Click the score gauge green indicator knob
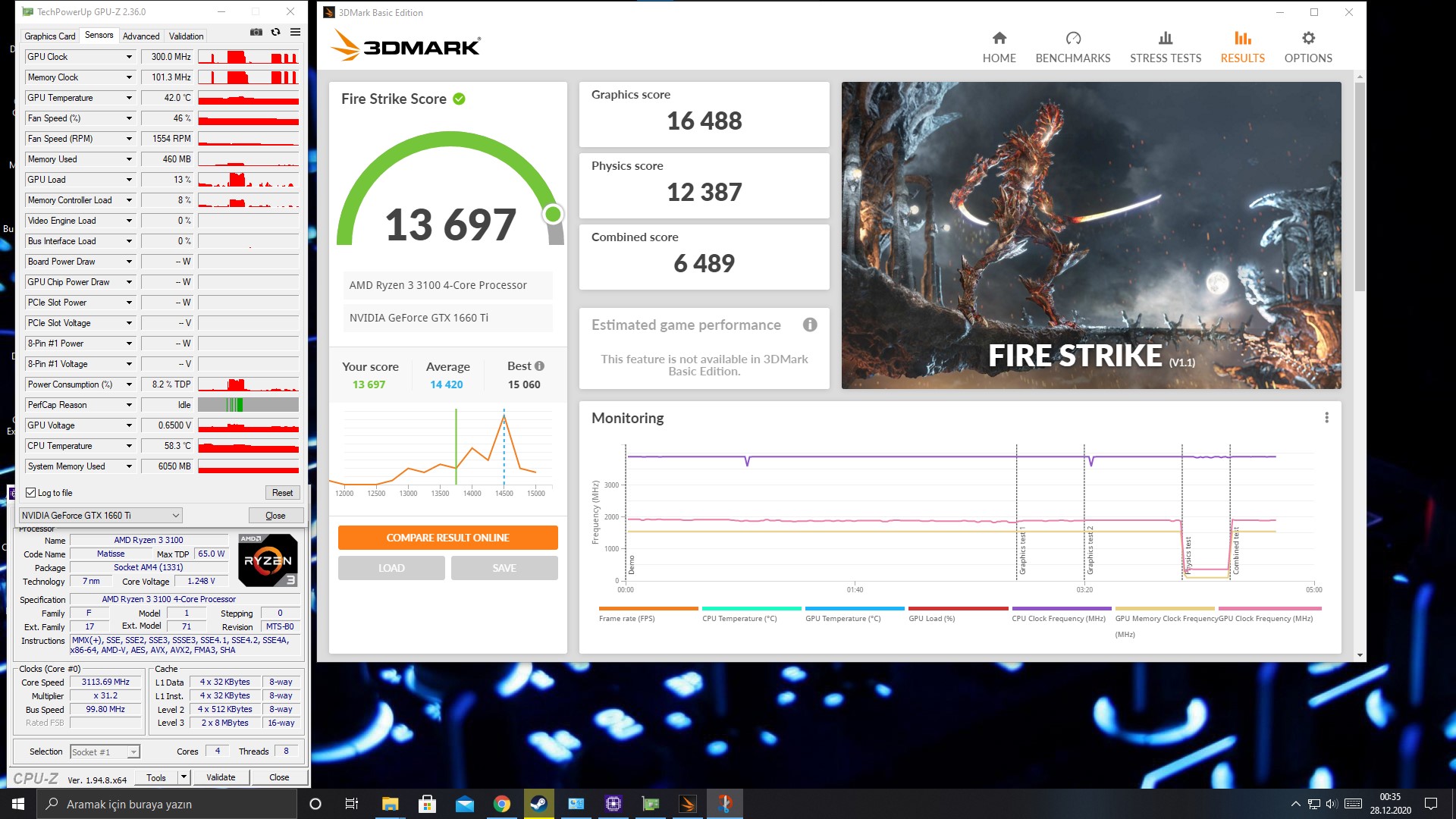Image resolution: width=1456 pixels, height=819 pixels. pos(553,215)
